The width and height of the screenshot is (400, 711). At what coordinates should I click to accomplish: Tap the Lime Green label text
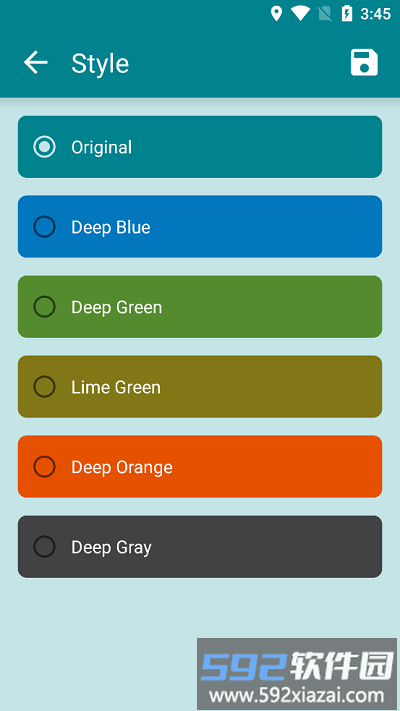[x=116, y=387]
